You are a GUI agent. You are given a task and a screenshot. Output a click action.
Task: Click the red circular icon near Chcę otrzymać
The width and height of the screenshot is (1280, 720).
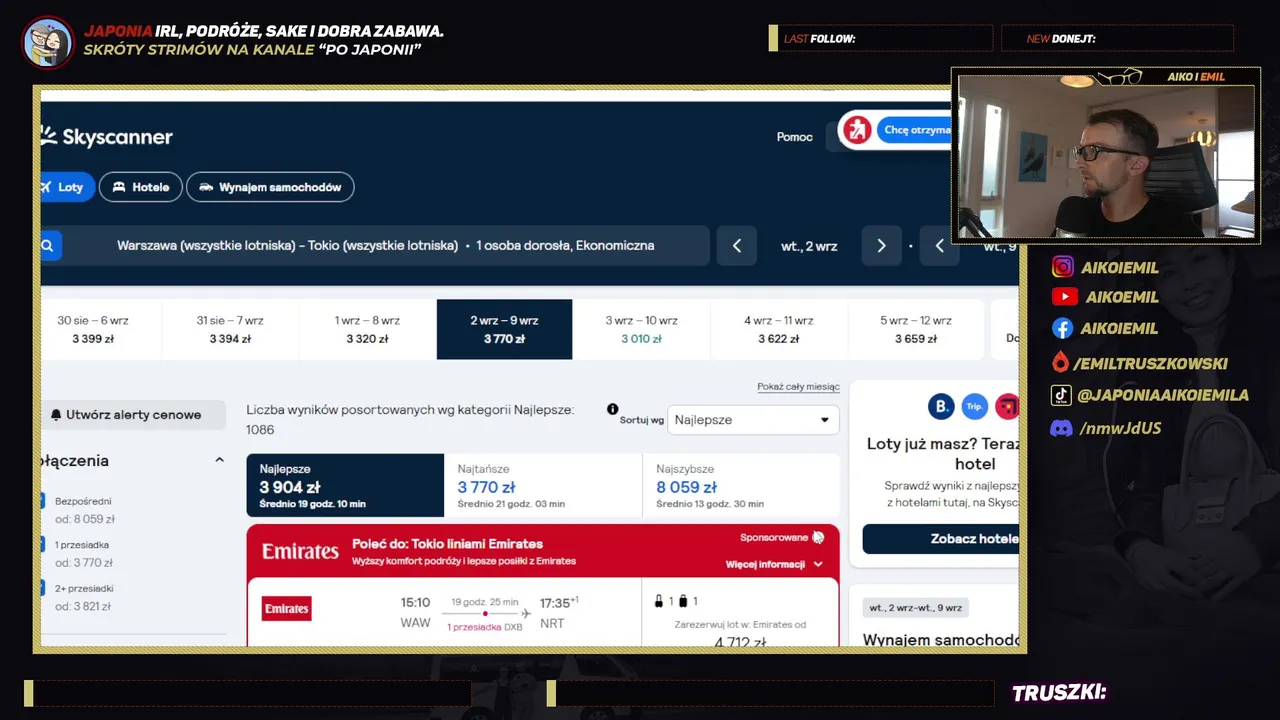click(856, 130)
